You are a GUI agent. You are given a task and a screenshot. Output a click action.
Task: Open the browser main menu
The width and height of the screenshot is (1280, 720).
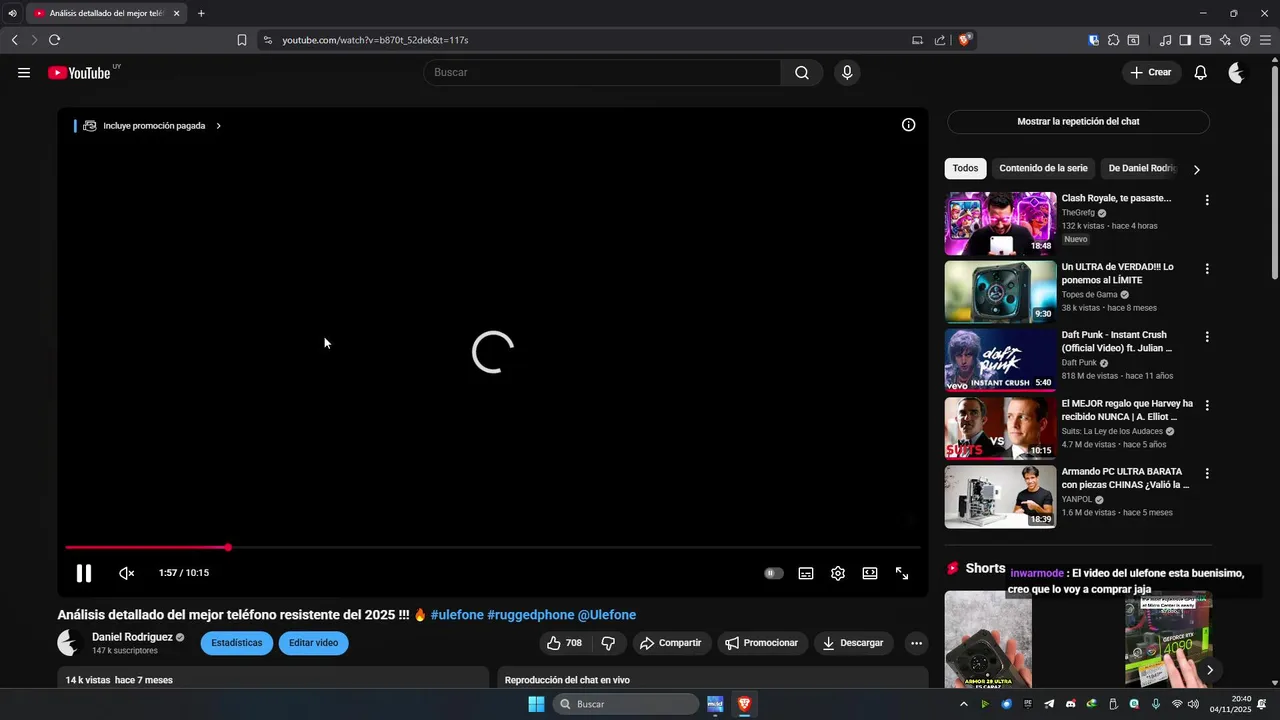tap(1265, 40)
